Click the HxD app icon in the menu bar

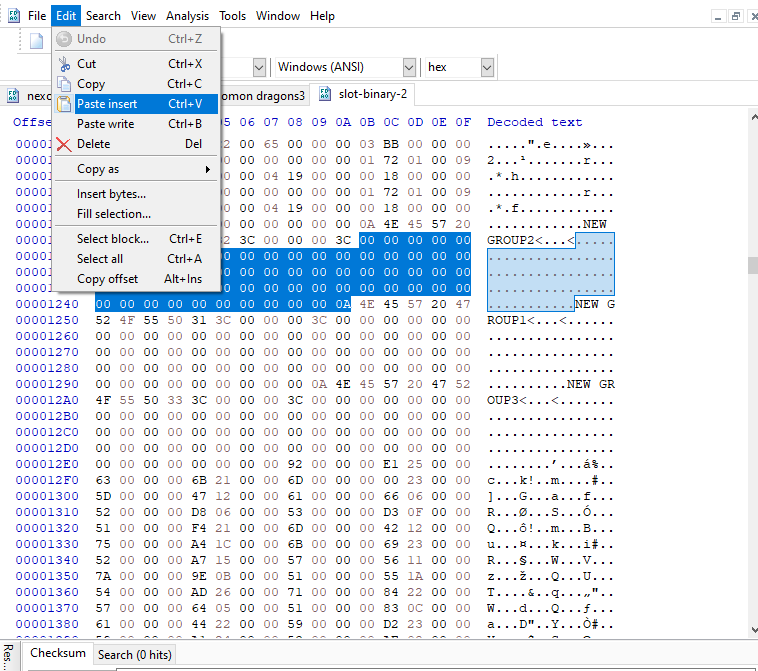point(14,16)
